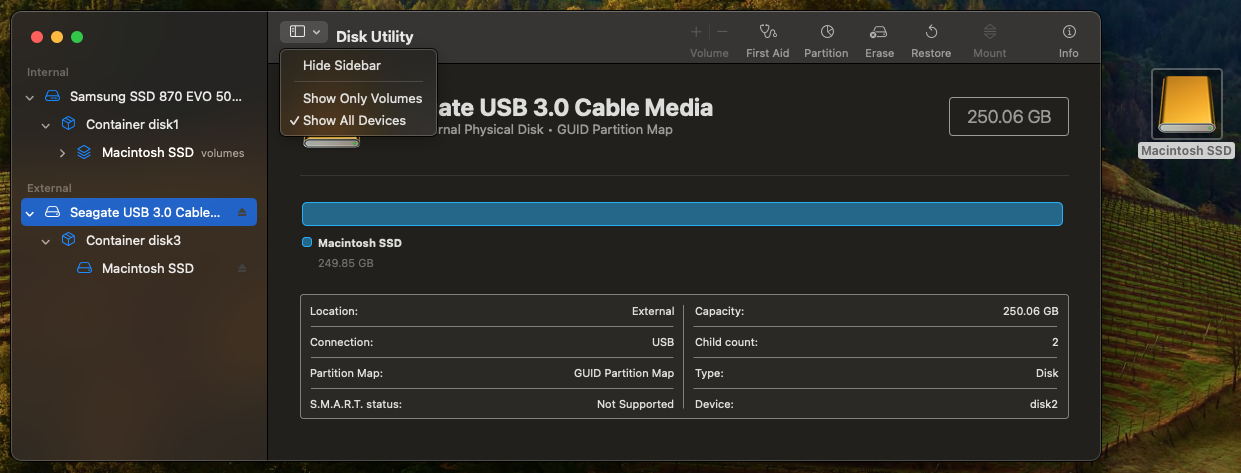1241x473 pixels.
Task: Toggle the sidebar View dropdown button
Action: point(305,32)
